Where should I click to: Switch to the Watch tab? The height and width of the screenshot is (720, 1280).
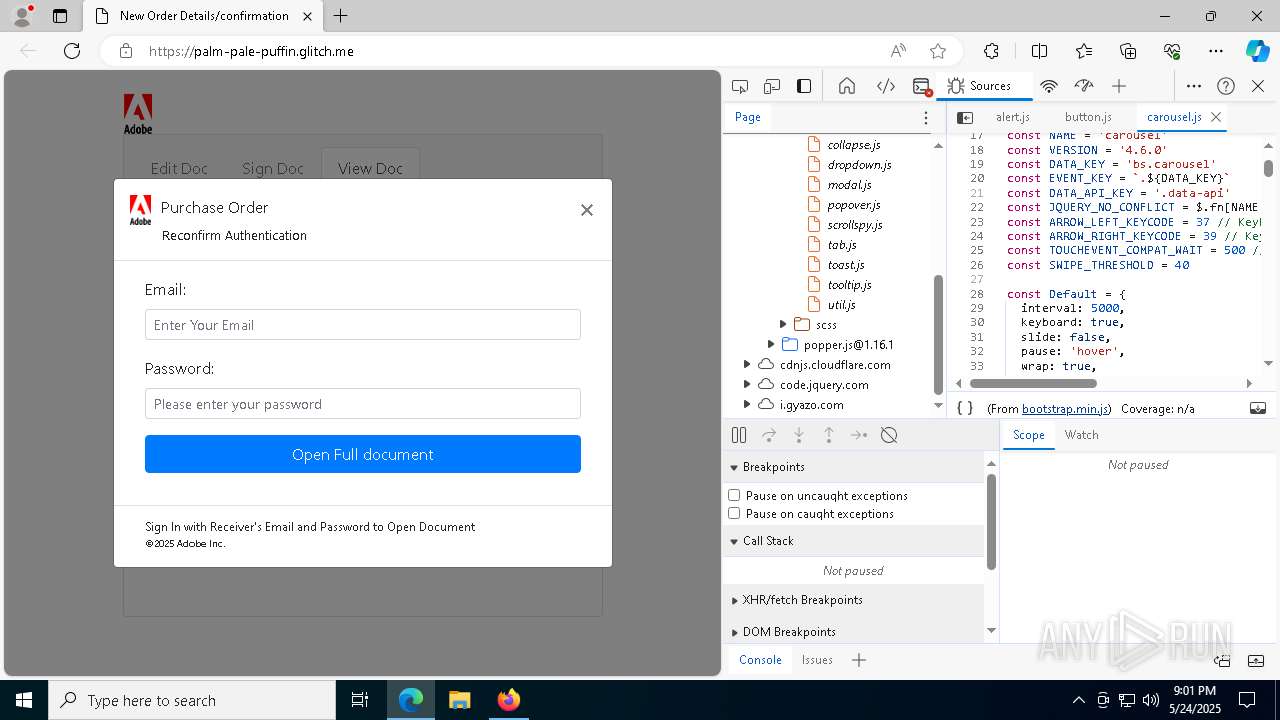click(x=1081, y=435)
